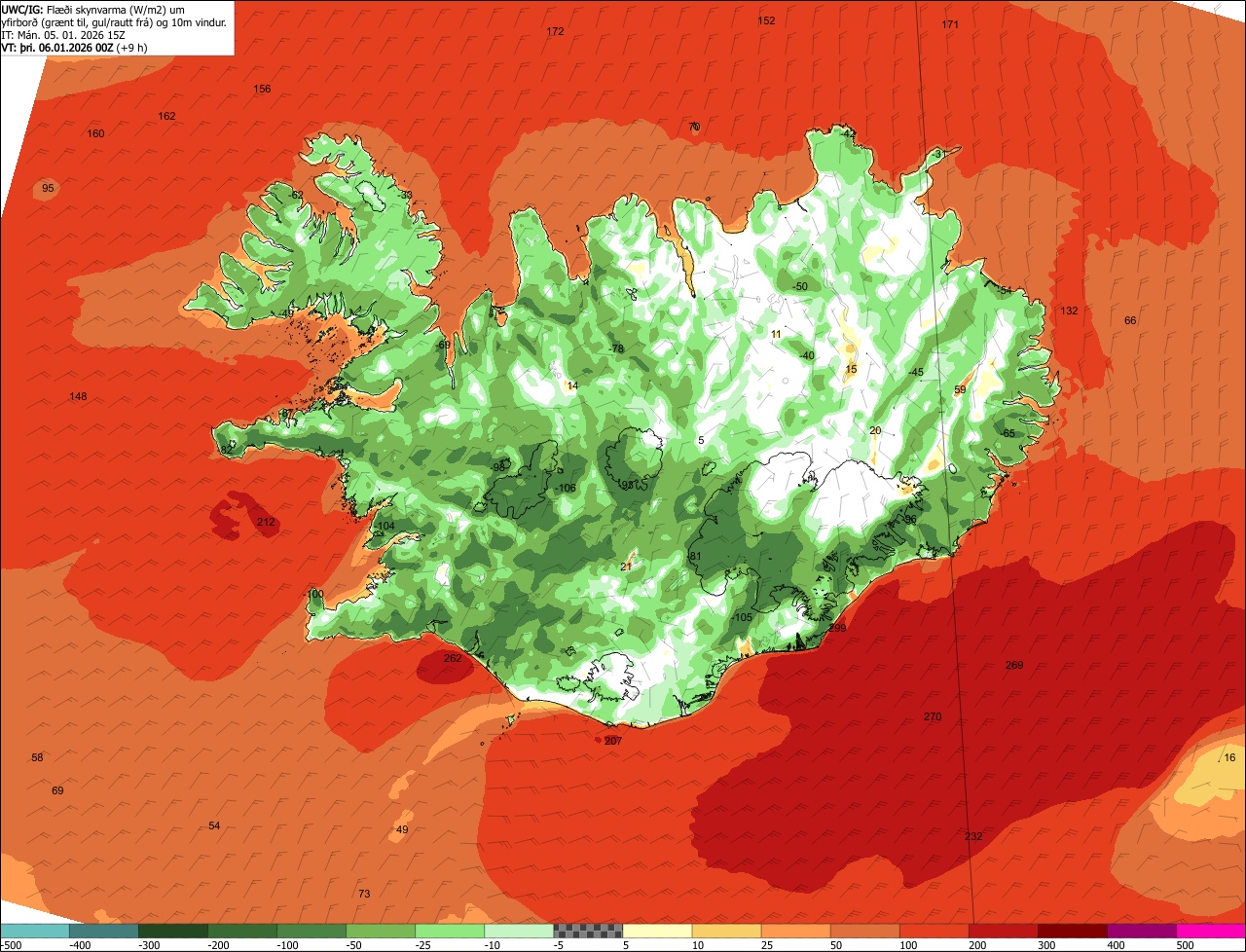Viewport: 1246px width, 952px height.
Task: Click the map value 59
Action: click(960, 390)
